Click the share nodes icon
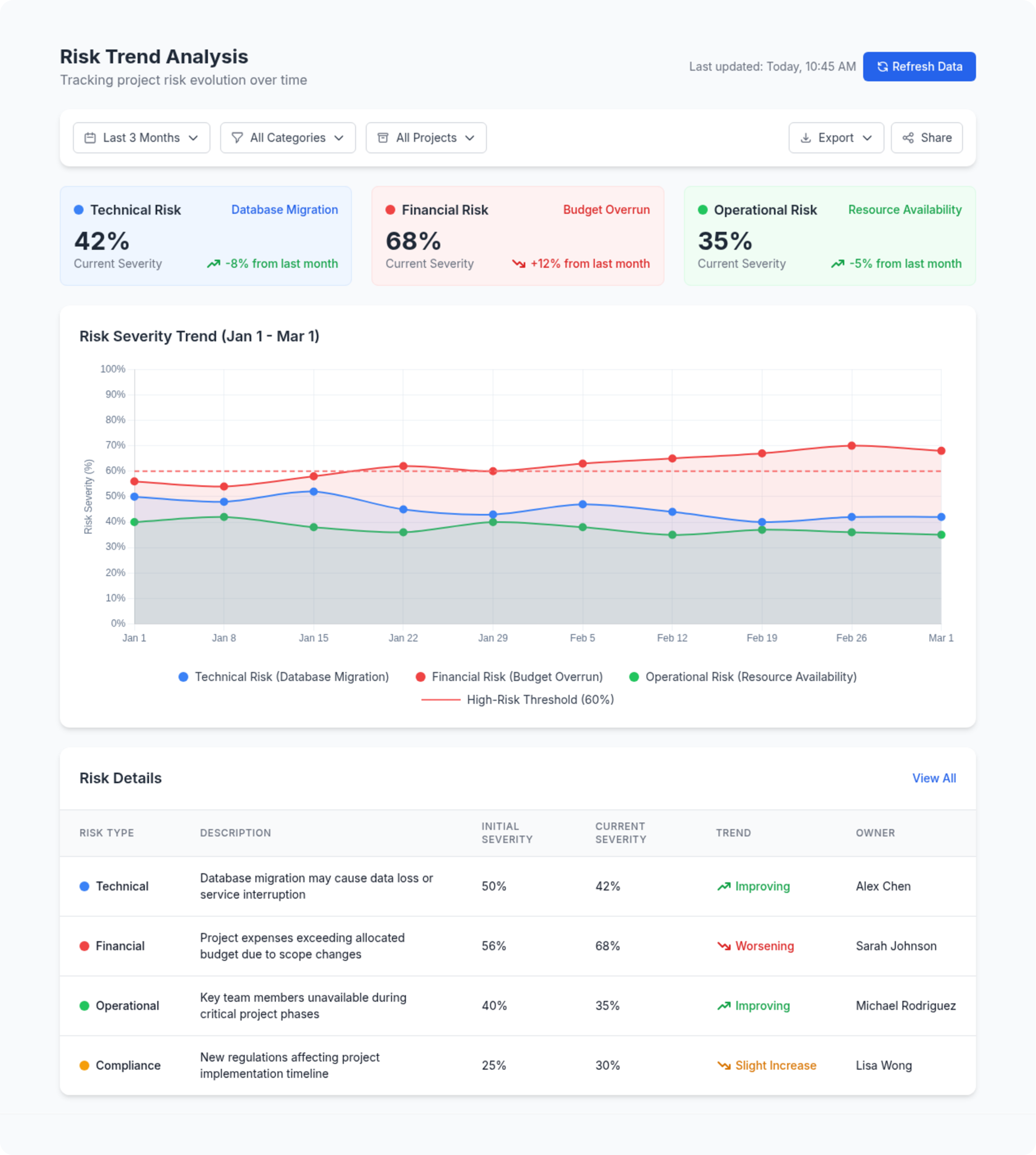This screenshot has width=1036, height=1155. pos(908,138)
